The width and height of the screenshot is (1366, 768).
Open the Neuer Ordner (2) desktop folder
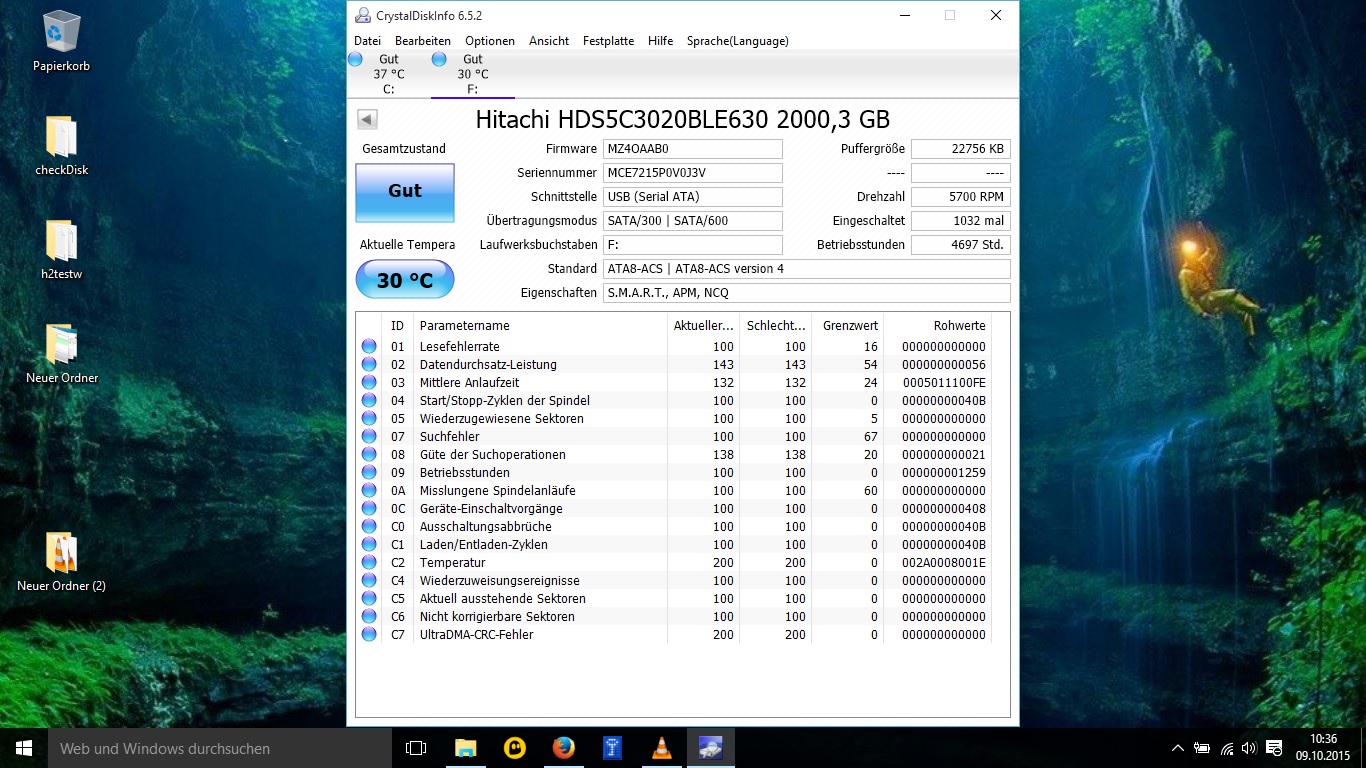tap(61, 562)
